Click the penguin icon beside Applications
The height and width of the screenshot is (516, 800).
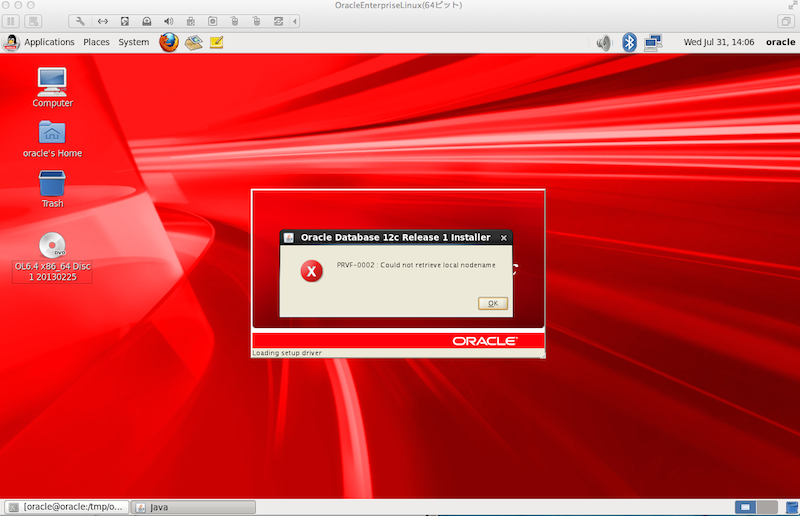[11, 42]
